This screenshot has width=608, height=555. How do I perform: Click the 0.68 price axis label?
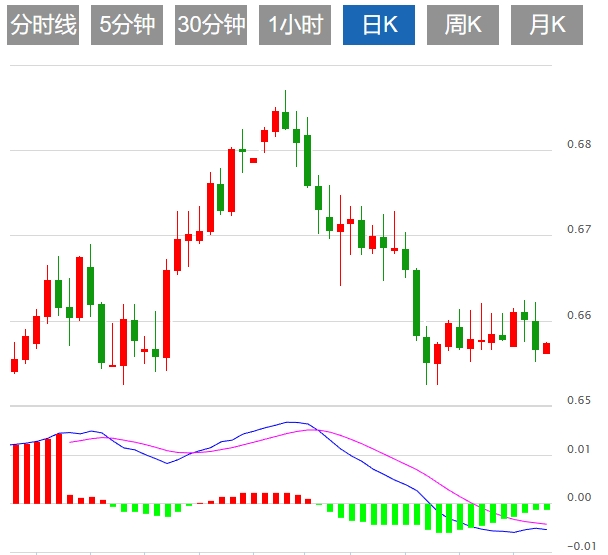coord(579,144)
